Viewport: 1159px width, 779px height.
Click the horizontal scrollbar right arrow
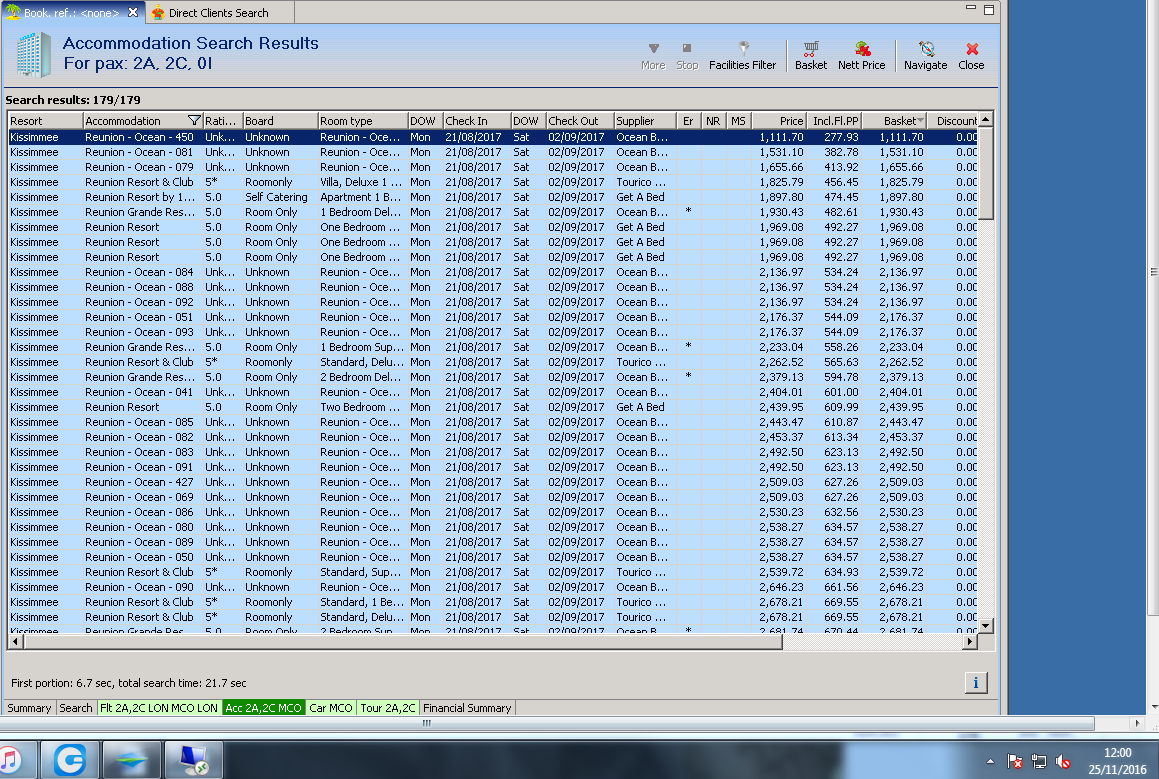click(x=969, y=641)
